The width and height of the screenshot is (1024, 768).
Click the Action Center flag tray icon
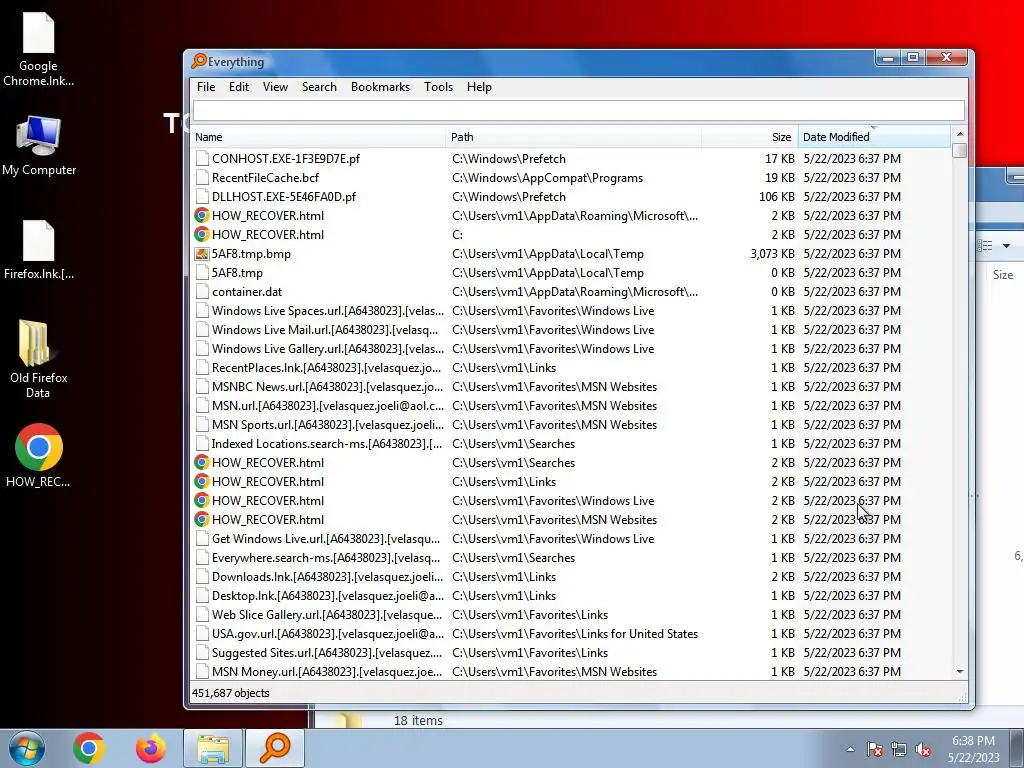[875, 749]
